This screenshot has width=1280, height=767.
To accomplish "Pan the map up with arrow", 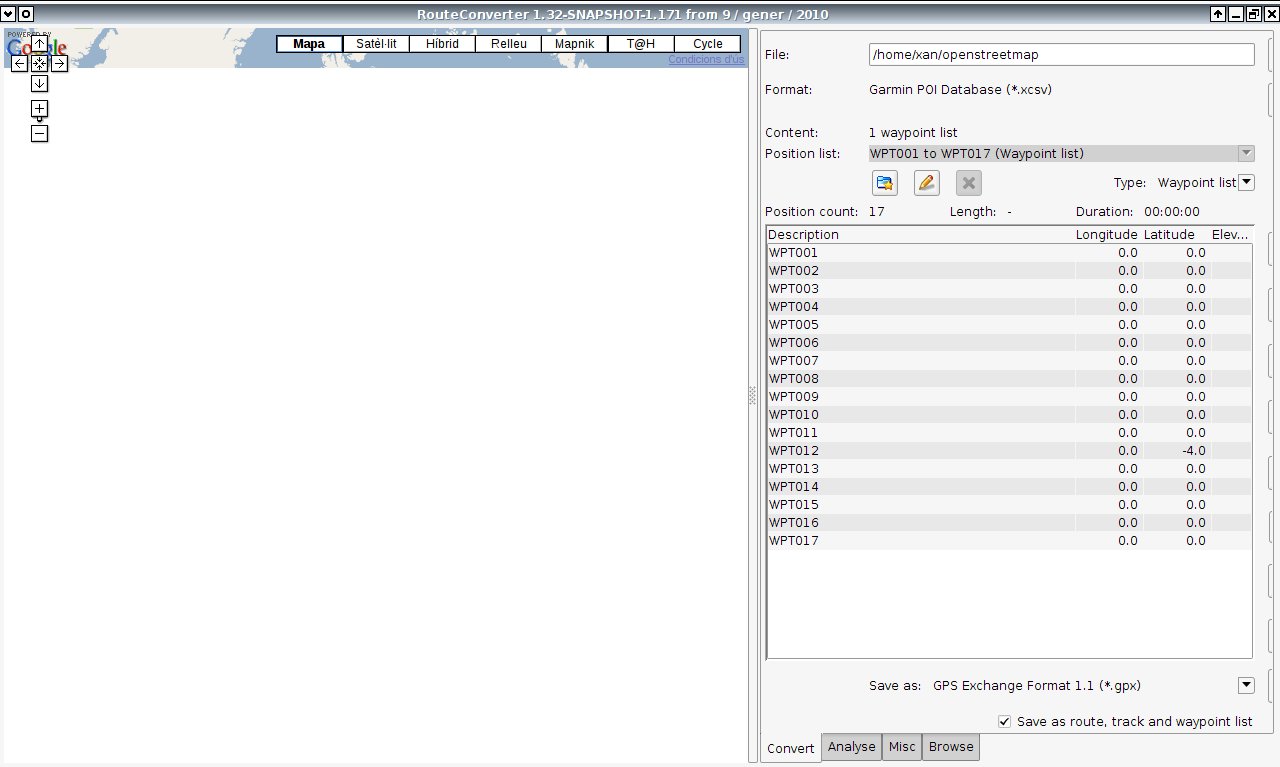I will 39,44.
